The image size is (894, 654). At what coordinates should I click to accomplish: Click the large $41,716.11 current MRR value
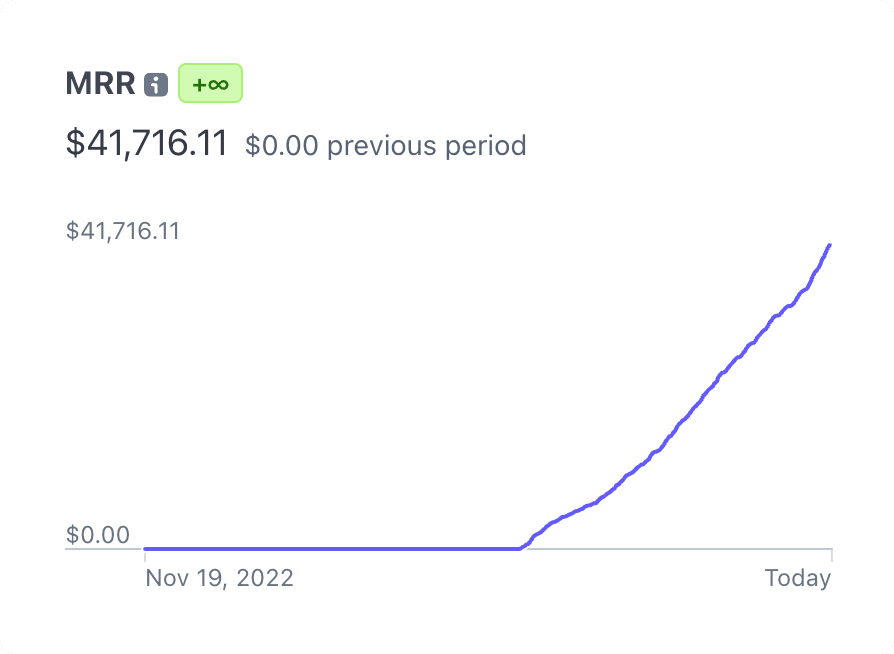pos(147,143)
